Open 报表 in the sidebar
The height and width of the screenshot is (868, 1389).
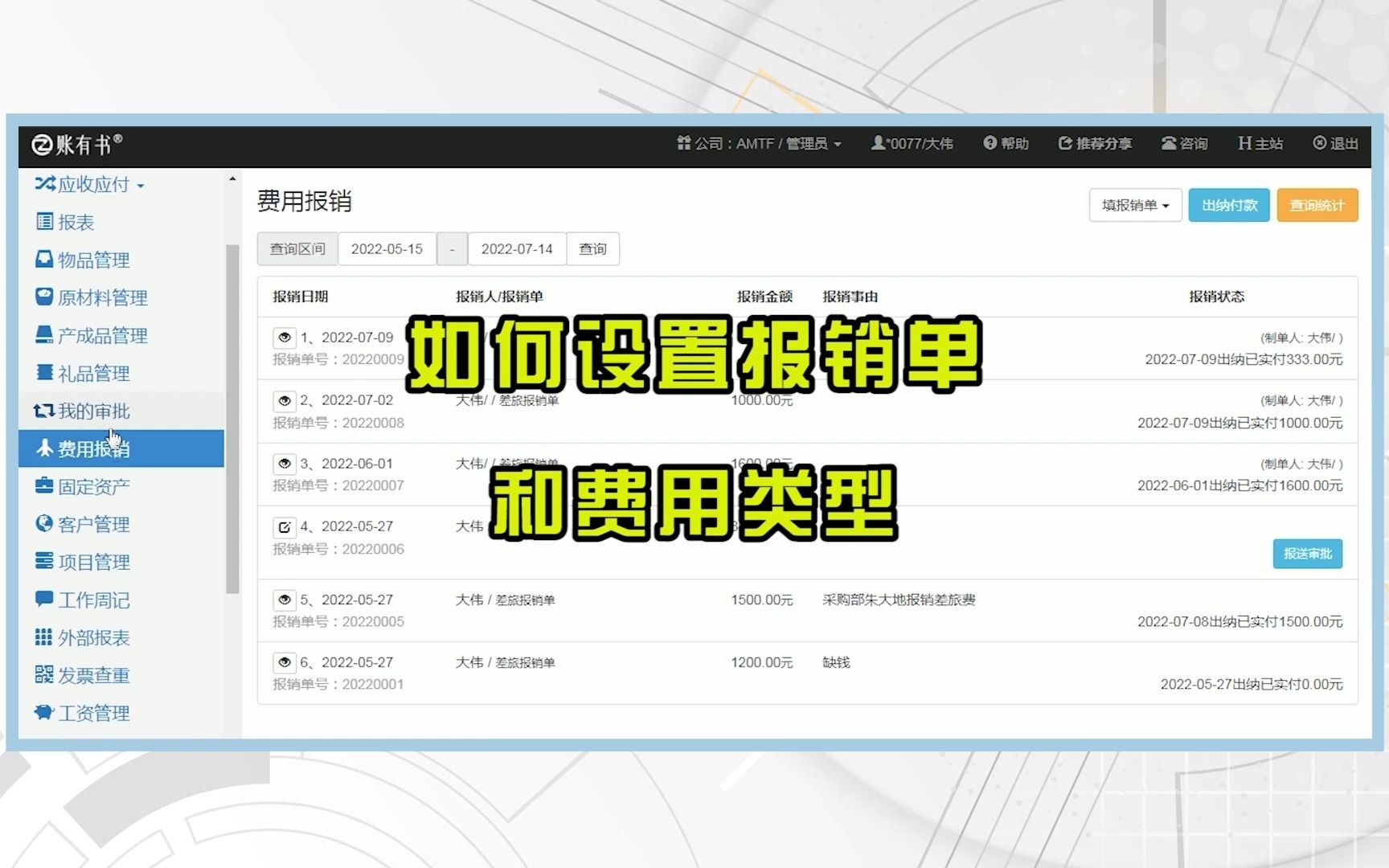65,223
